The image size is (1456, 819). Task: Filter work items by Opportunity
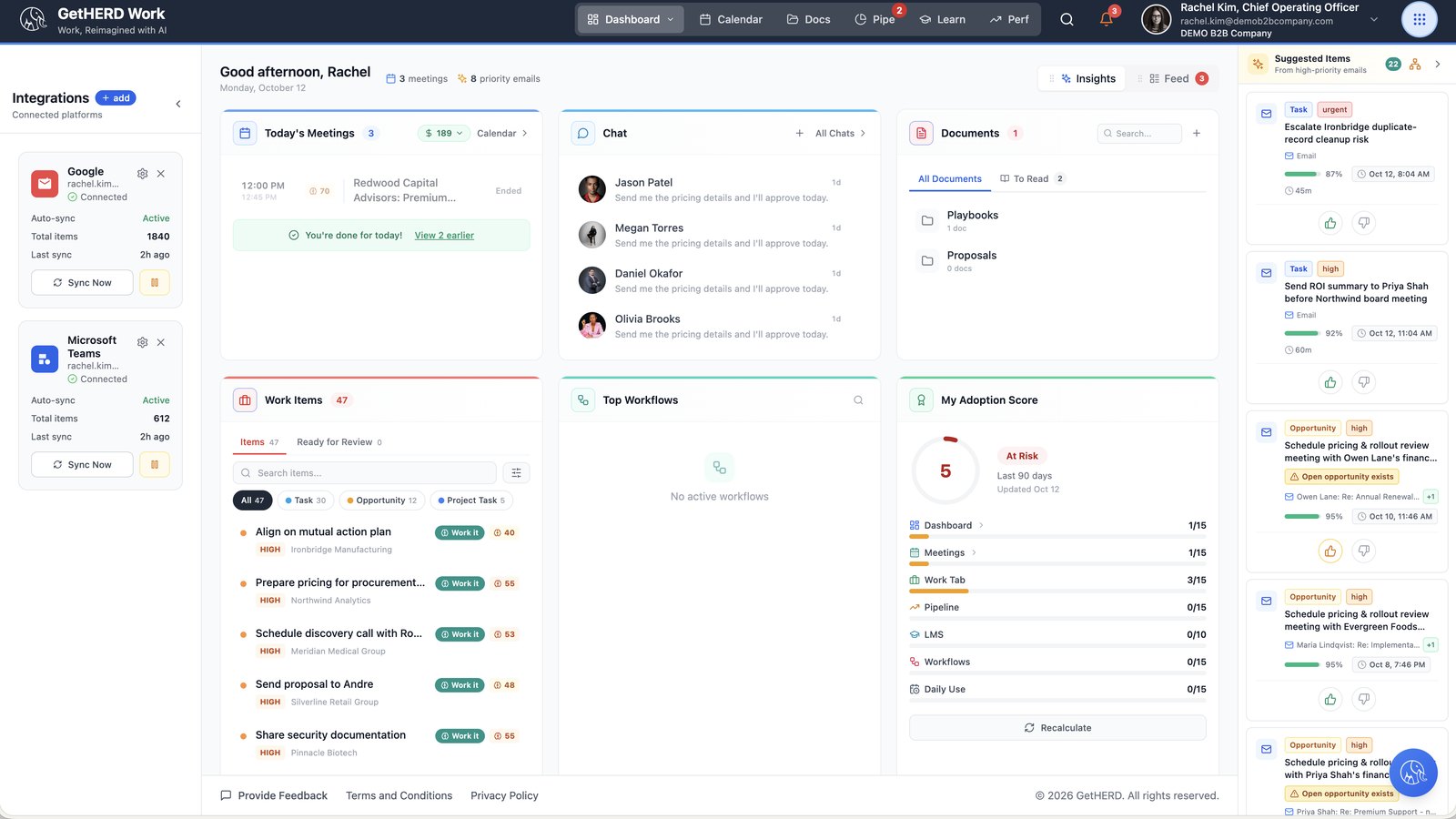click(x=381, y=500)
